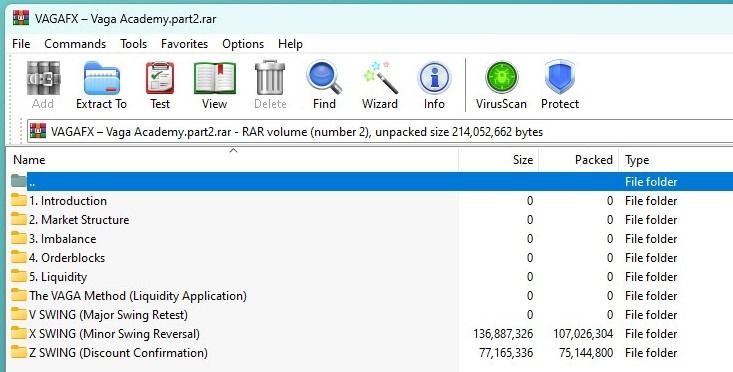Click the '1. Introduction' folder name
733x372 pixels.
click(68, 201)
